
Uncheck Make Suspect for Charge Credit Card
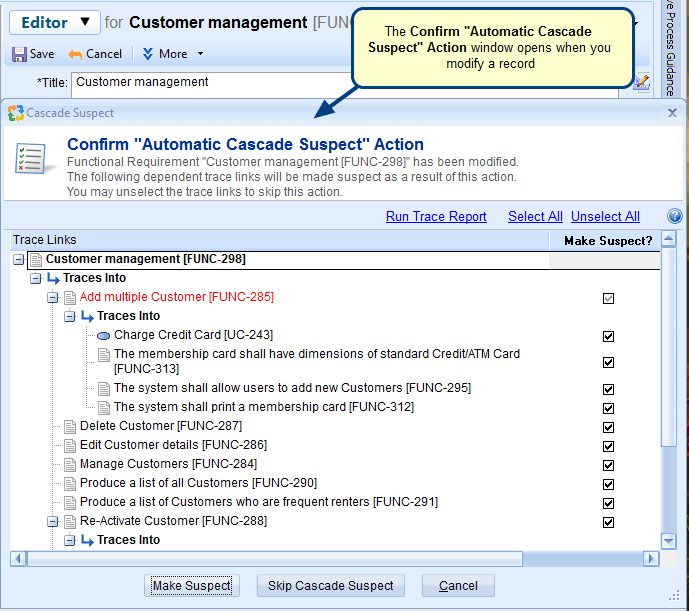click(608, 337)
